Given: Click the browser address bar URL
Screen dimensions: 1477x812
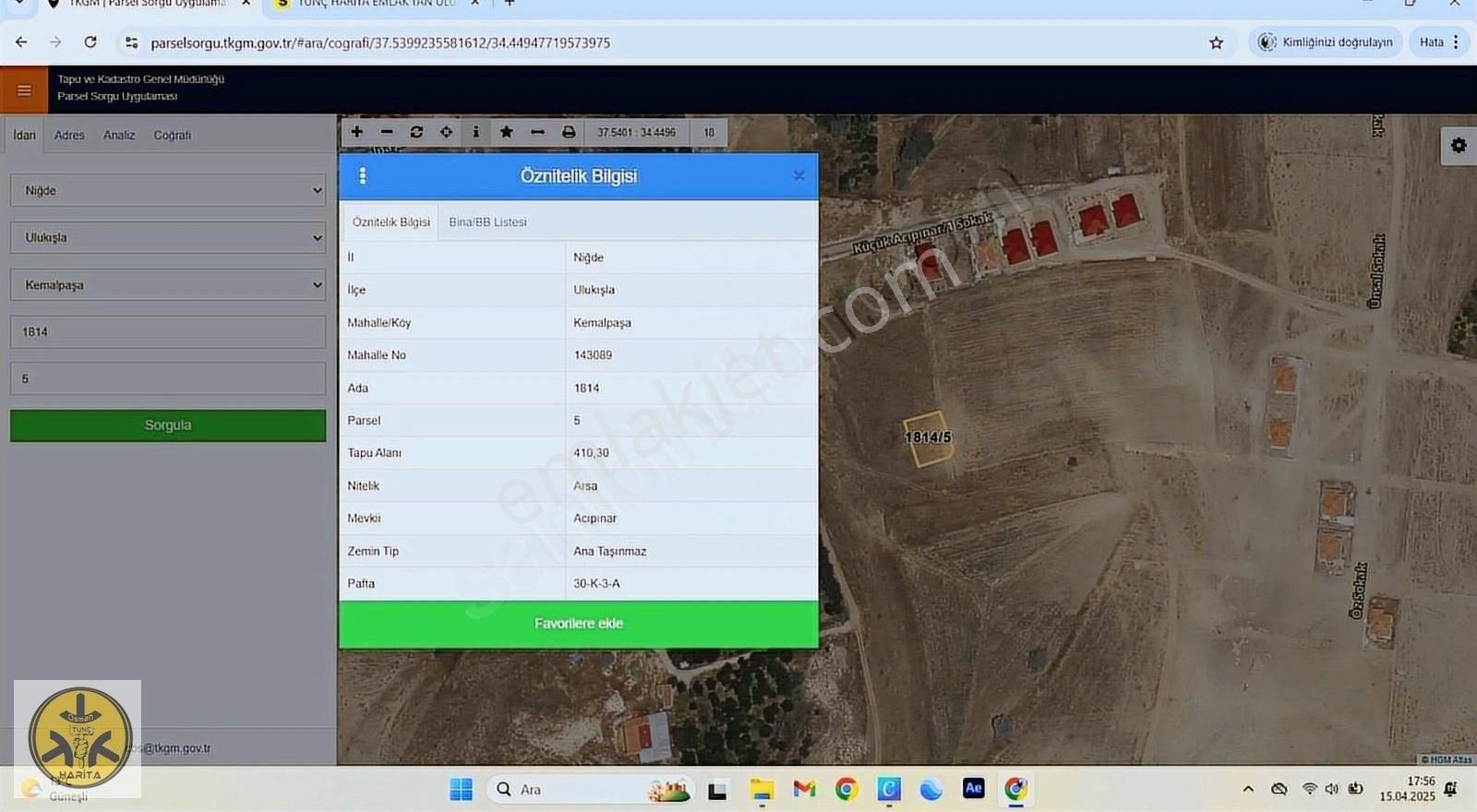Looking at the screenshot, I should click(380, 42).
